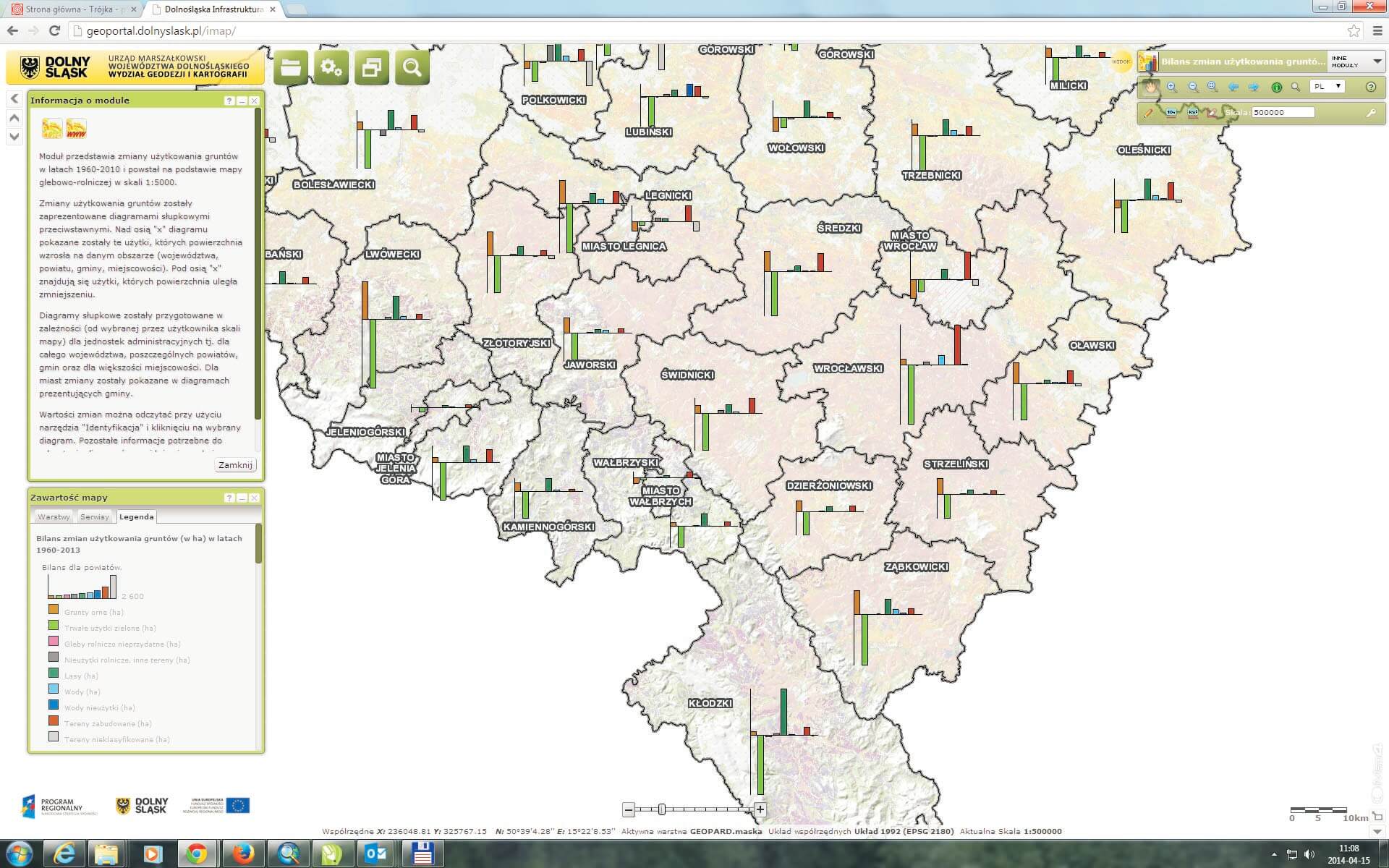Select the km² area measurement tool
This screenshot has height=868, width=1389.
[x=1193, y=113]
